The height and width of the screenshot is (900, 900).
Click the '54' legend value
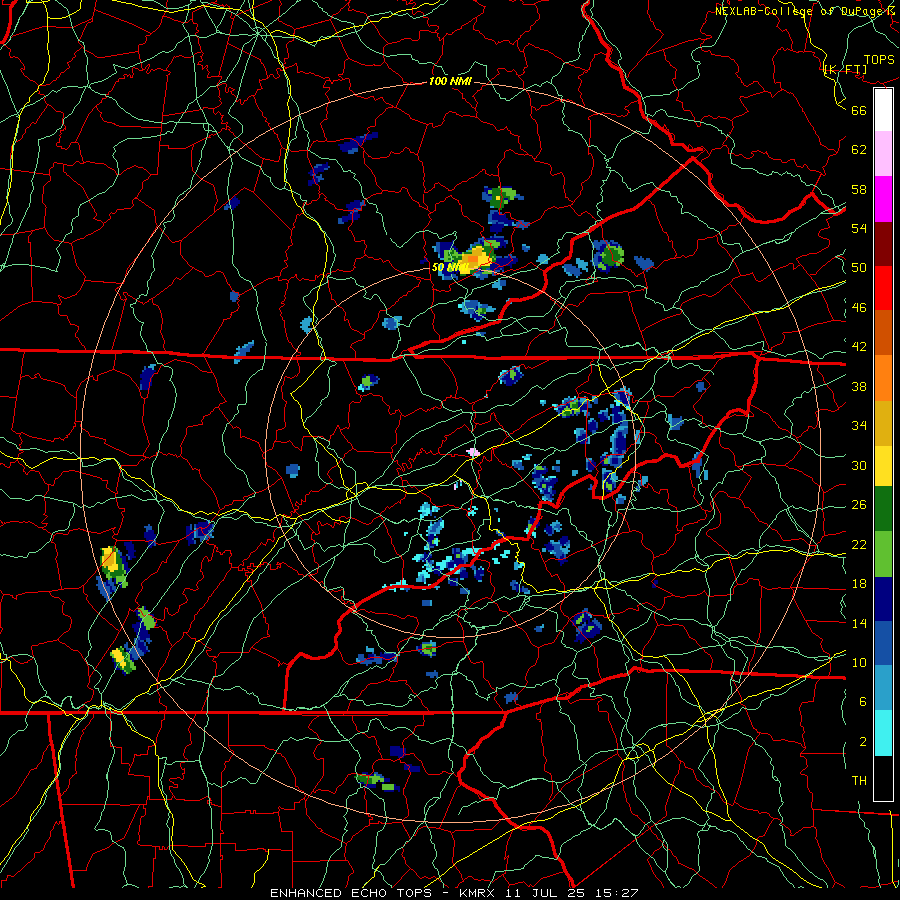[859, 228]
